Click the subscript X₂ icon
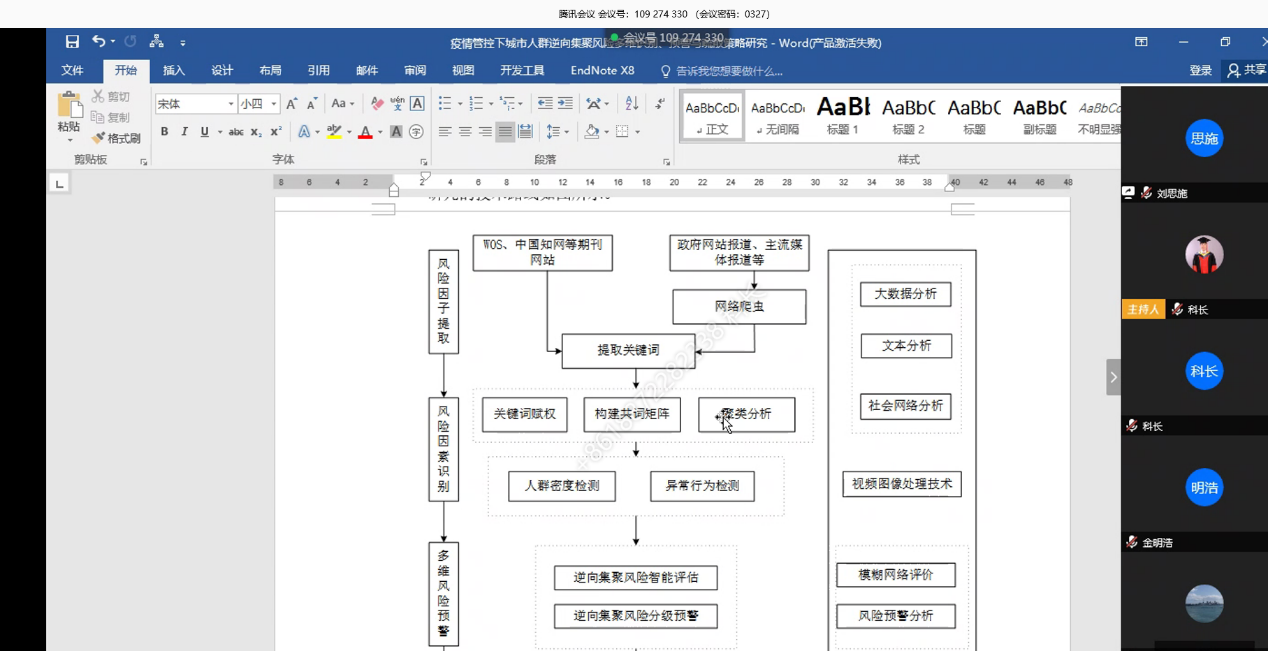The height and width of the screenshot is (651, 1268). click(256, 132)
